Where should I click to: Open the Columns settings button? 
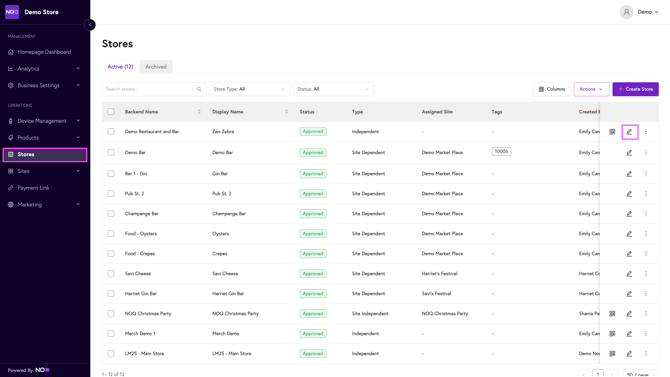[x=552, y=89]
